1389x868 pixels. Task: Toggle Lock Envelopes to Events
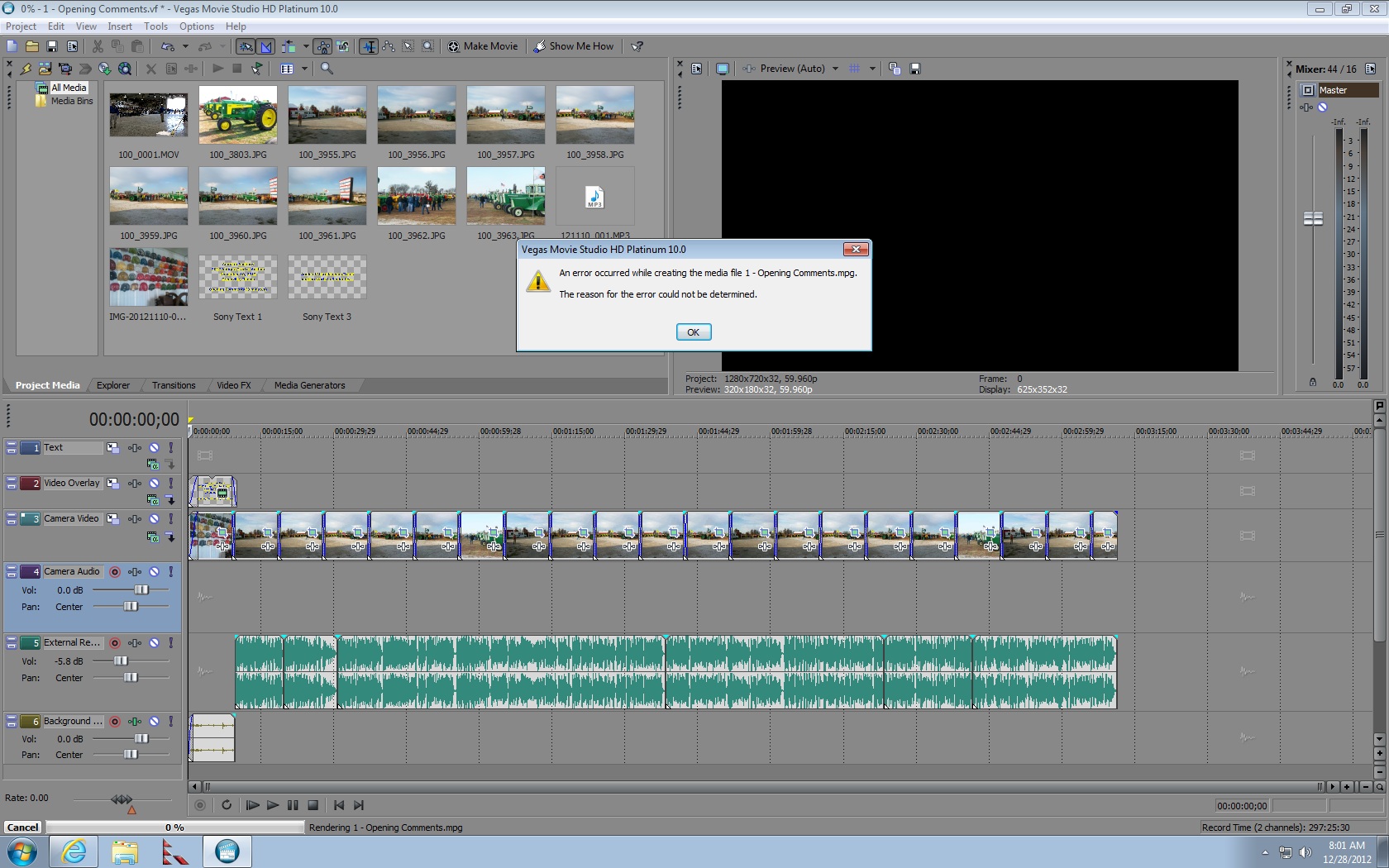323,46
